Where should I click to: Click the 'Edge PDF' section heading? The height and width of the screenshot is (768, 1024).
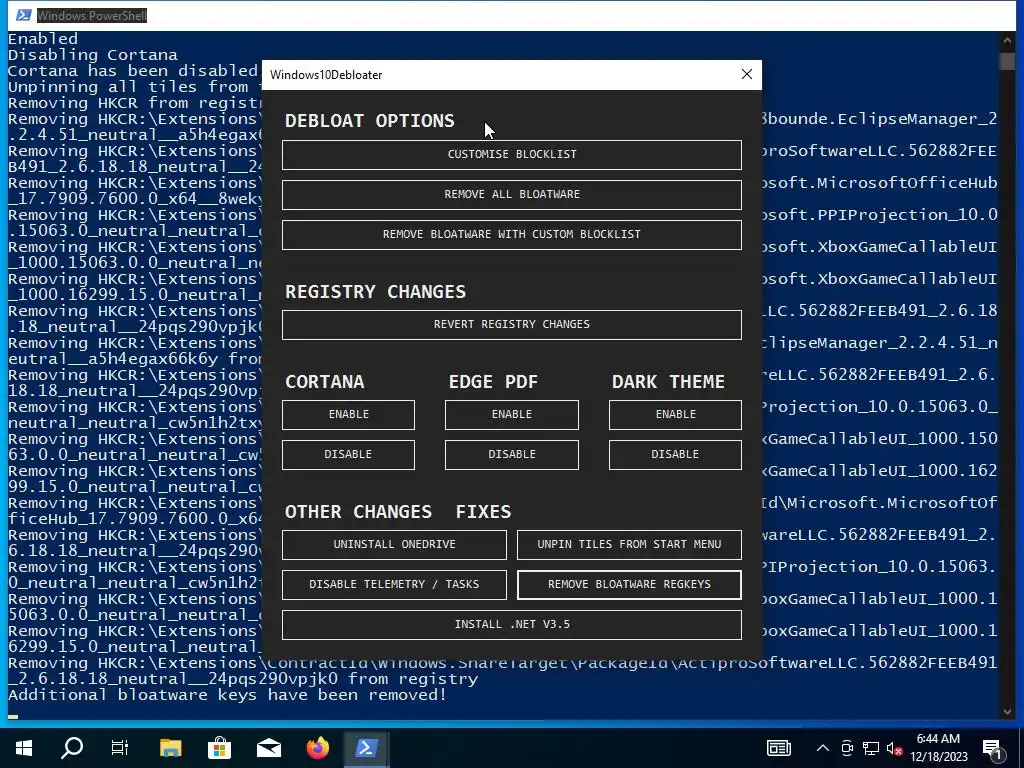493,381
